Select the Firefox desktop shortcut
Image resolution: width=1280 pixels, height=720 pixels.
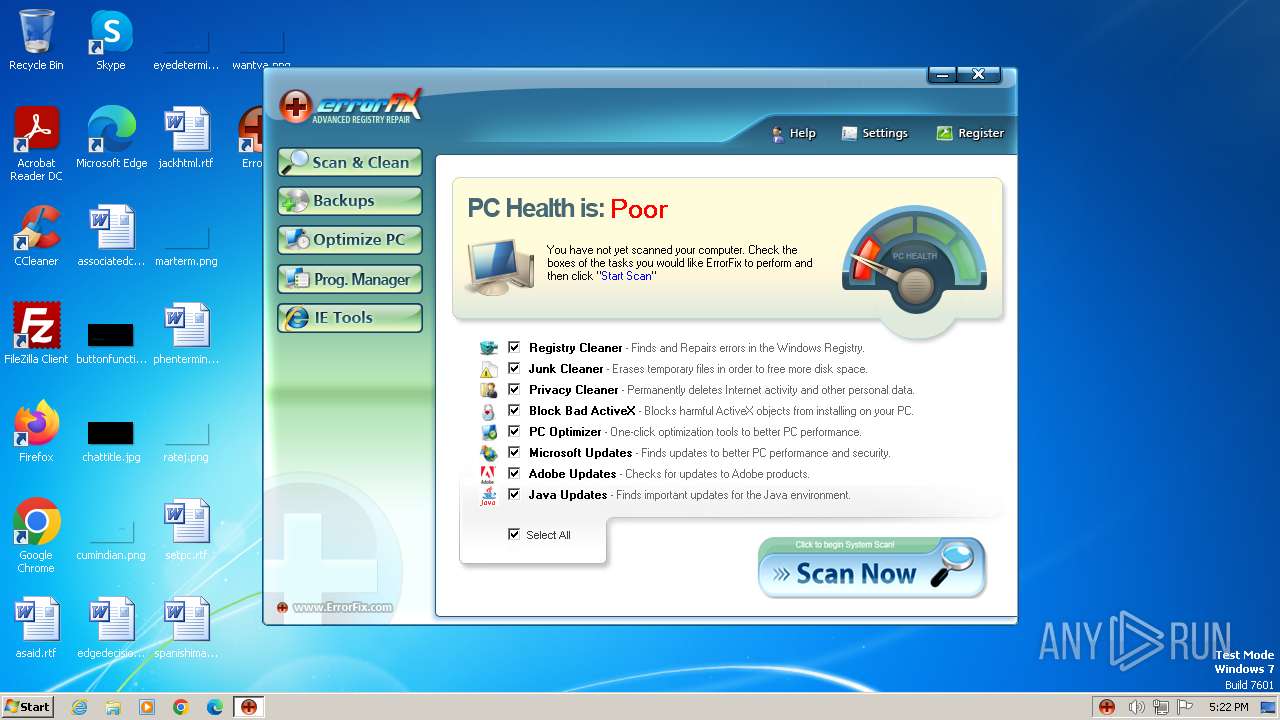tap(36, 432)
